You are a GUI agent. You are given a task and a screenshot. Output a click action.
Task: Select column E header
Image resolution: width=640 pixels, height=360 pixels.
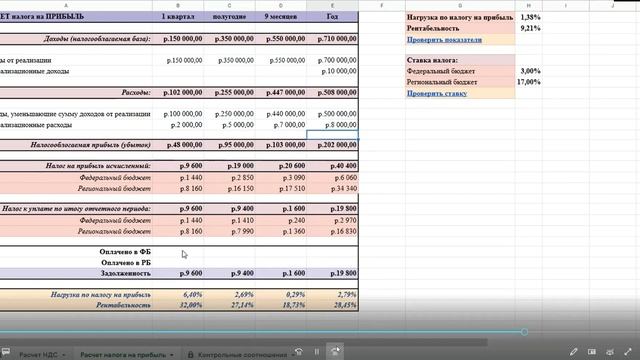tap(332, 5)
